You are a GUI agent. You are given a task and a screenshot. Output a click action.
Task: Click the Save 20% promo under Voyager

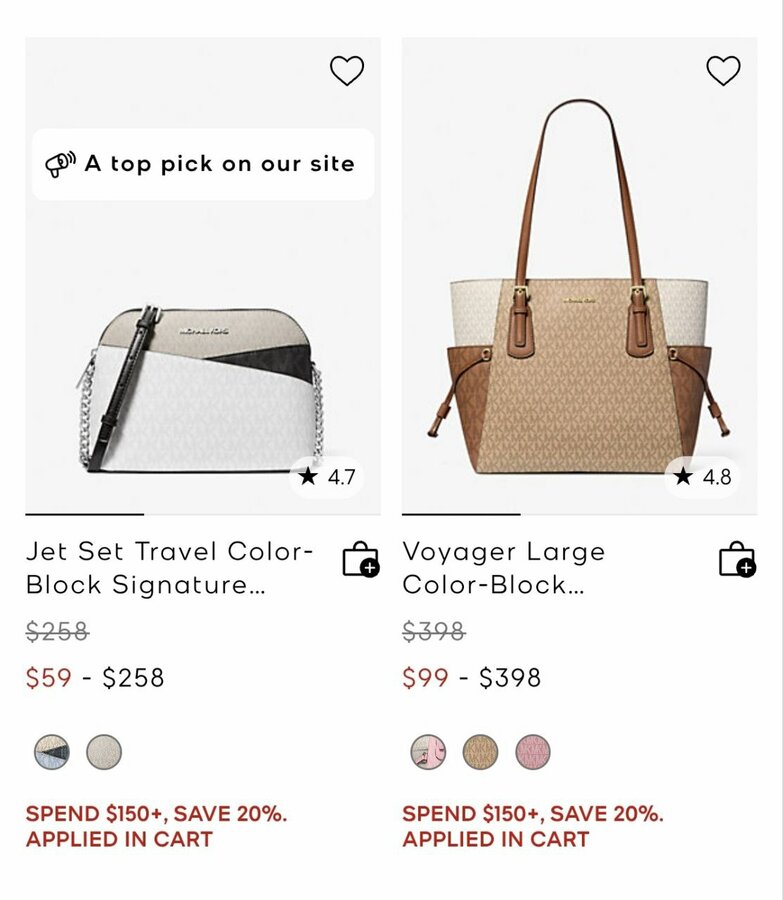coord(532,826)
